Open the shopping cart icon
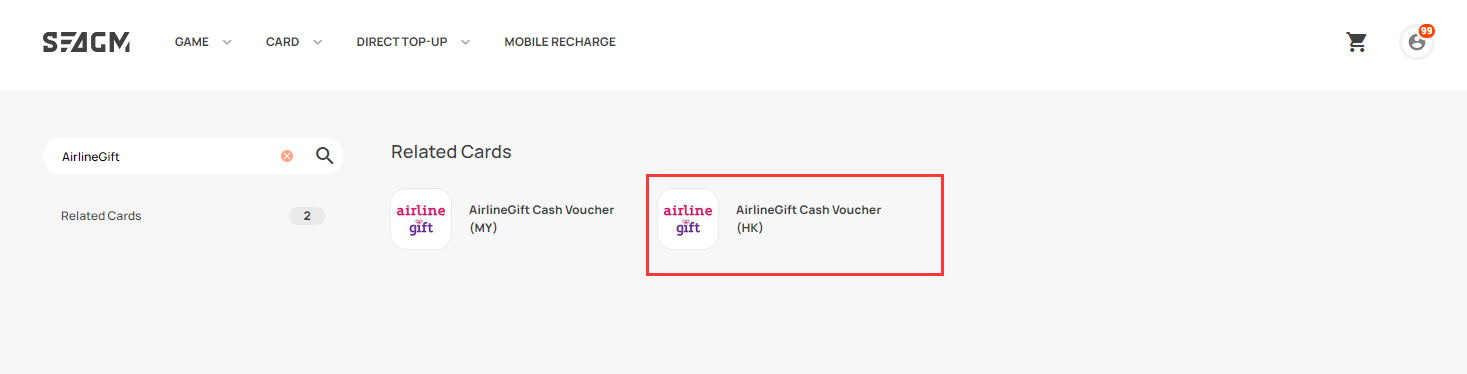 1356,42
